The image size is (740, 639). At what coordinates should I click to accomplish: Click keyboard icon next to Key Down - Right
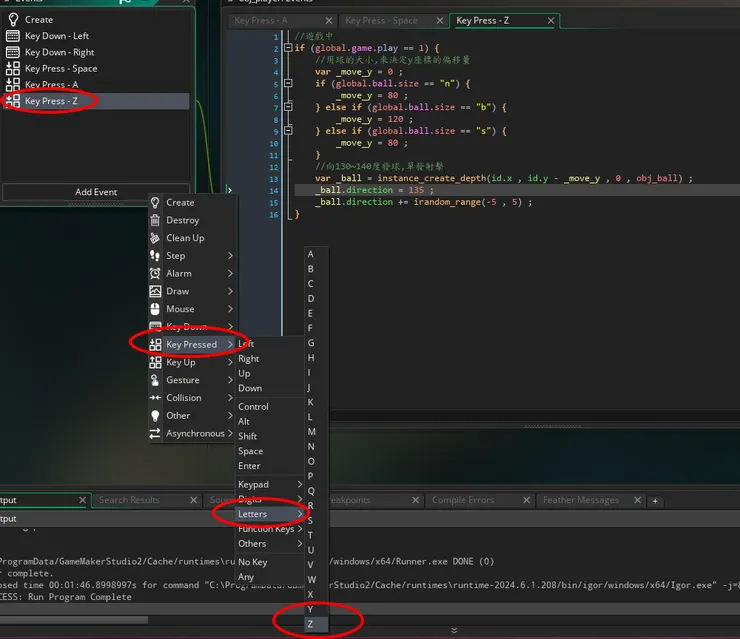(13, 52)
